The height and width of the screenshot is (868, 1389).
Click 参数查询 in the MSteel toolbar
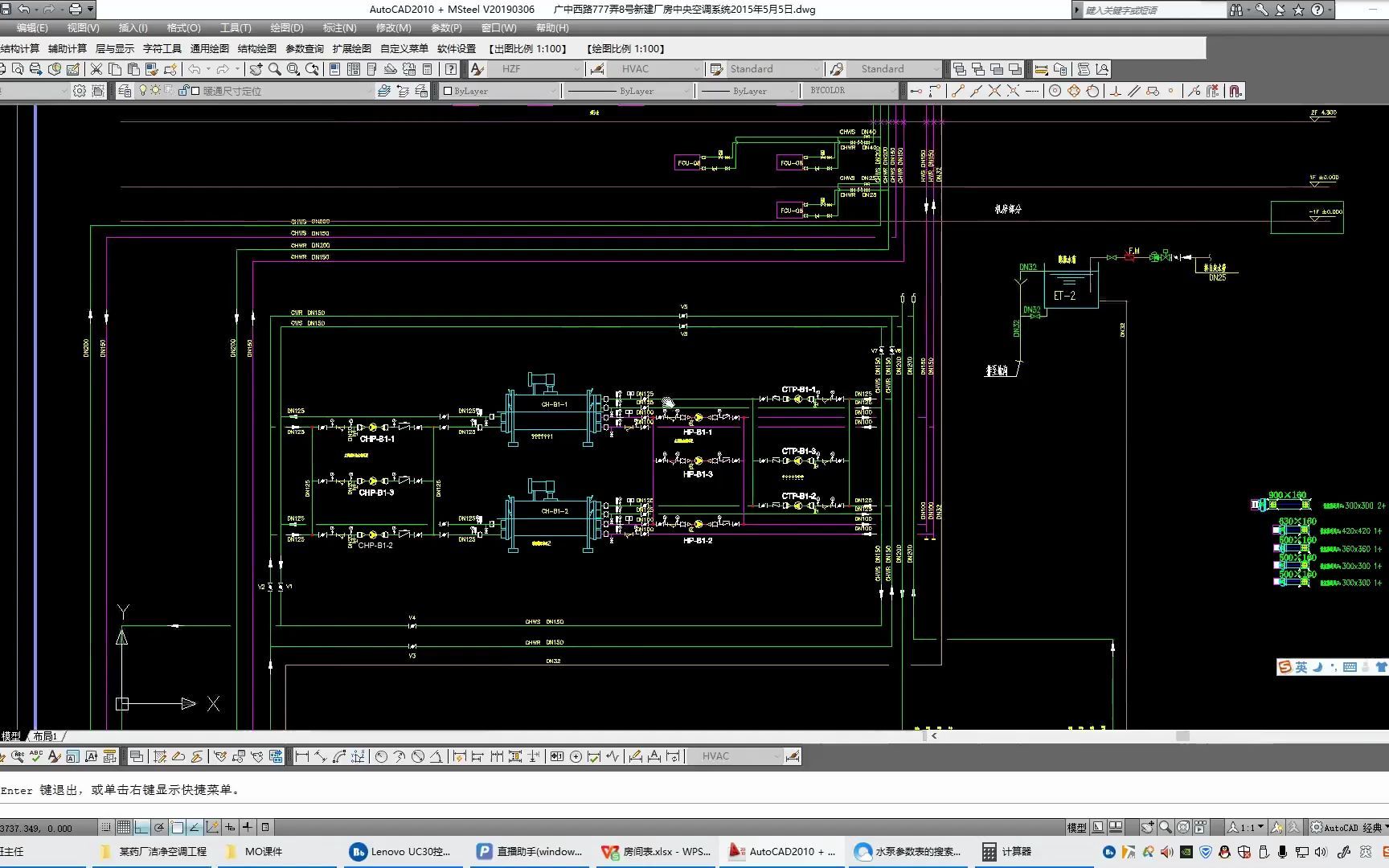click(x=305, y=49)
